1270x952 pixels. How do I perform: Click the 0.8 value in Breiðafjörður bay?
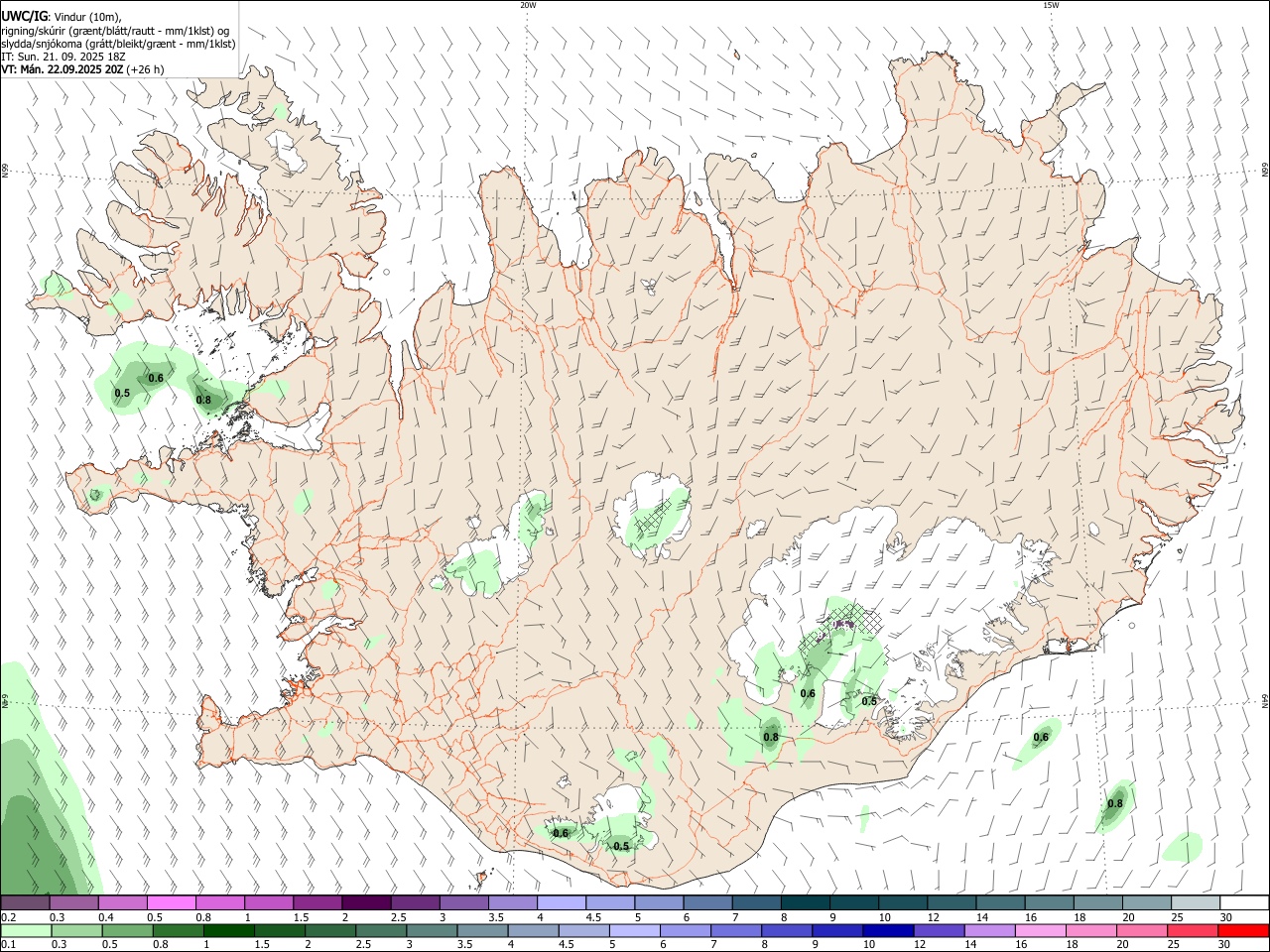(x=203, y=401)
